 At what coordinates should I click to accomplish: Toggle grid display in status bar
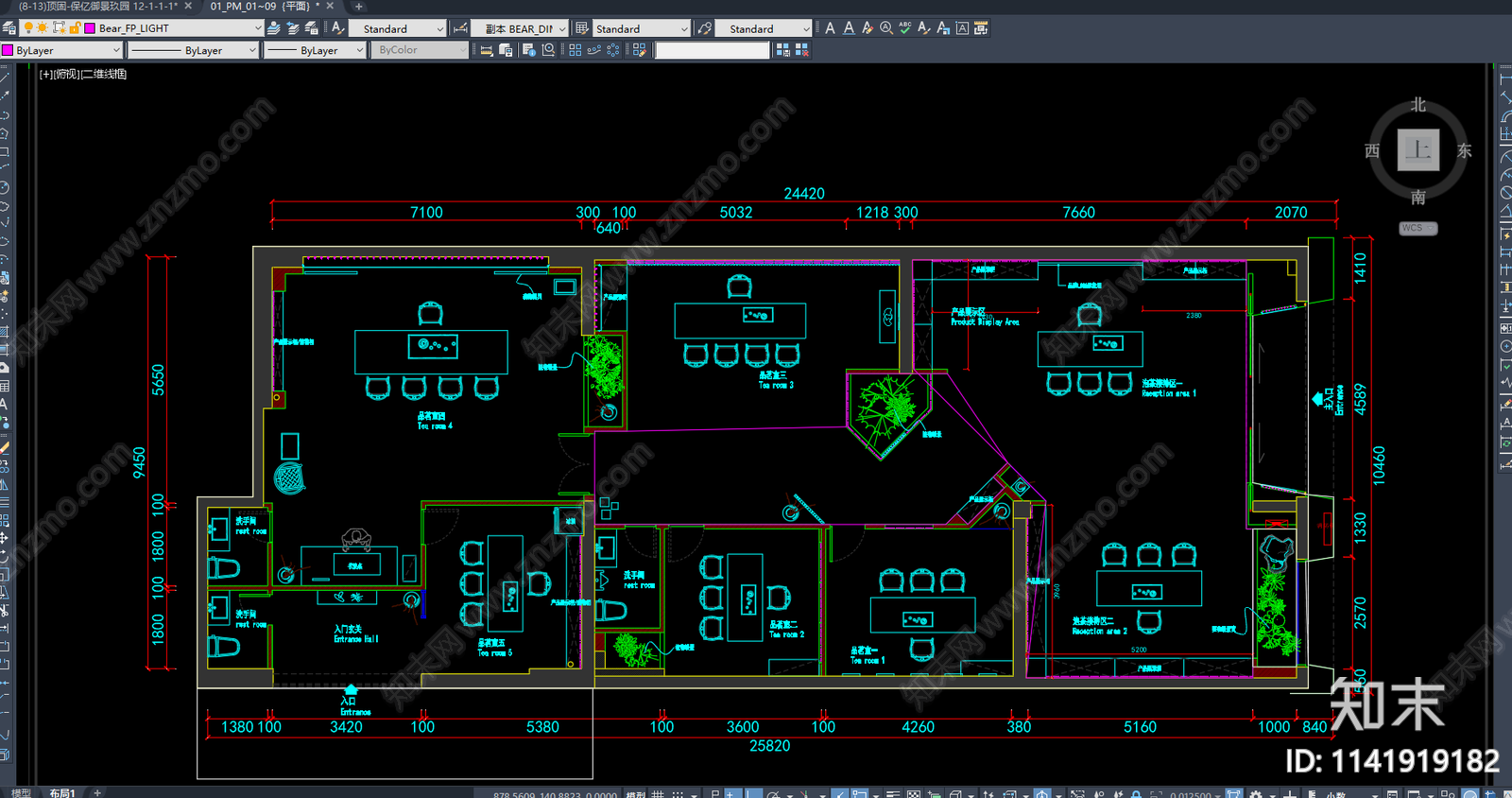(x=658, y=793)
